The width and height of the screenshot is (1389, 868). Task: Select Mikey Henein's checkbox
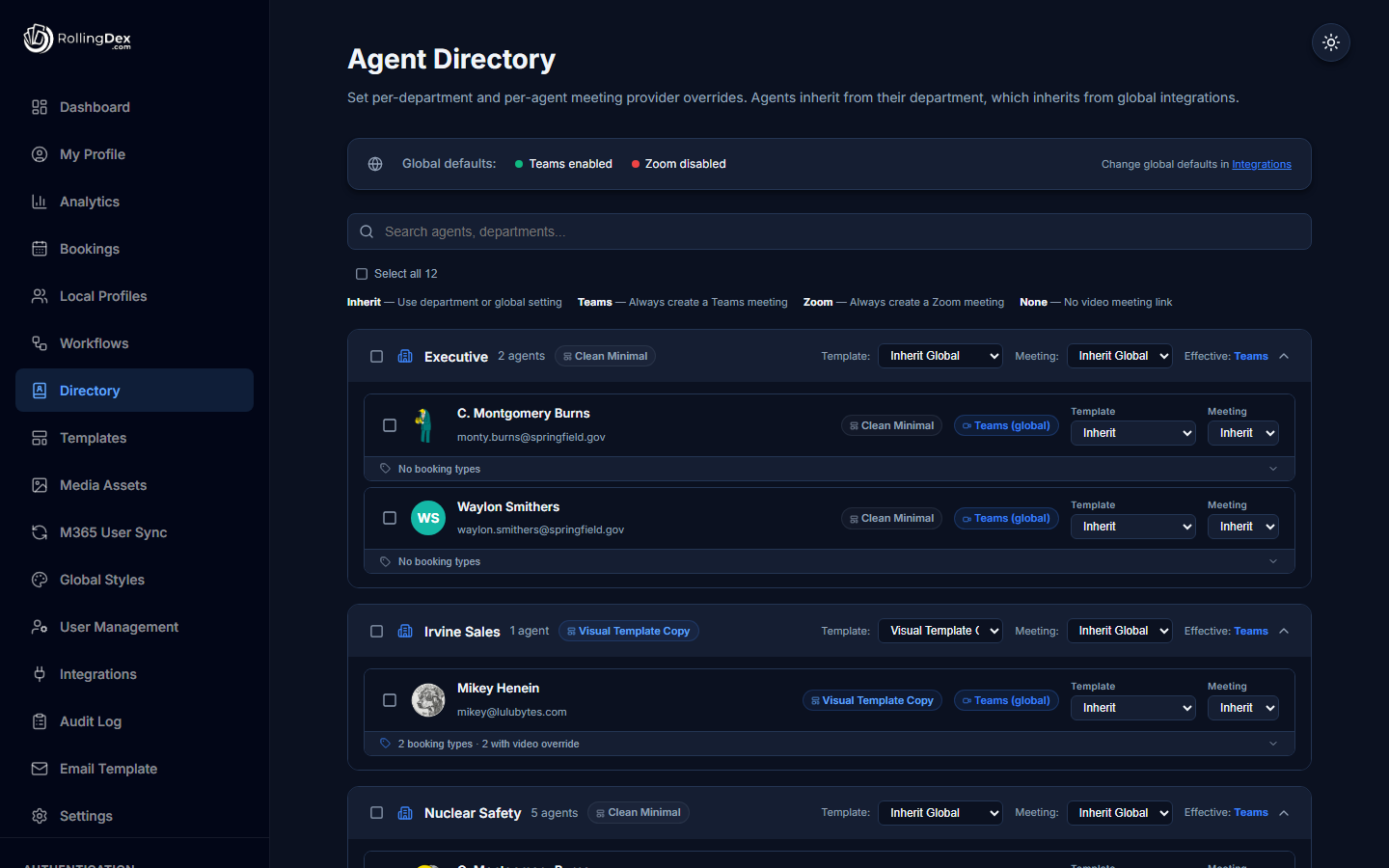click(x=390, y=700)
